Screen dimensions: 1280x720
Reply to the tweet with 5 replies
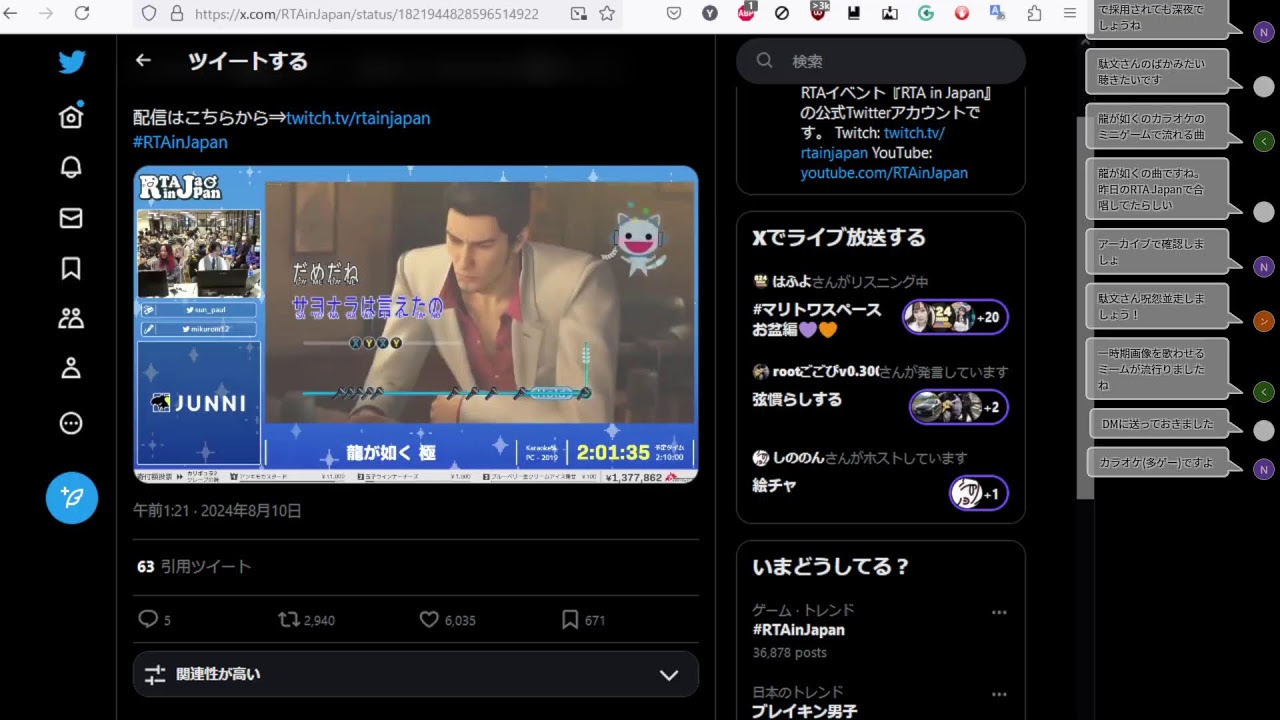tap(148, 620)
